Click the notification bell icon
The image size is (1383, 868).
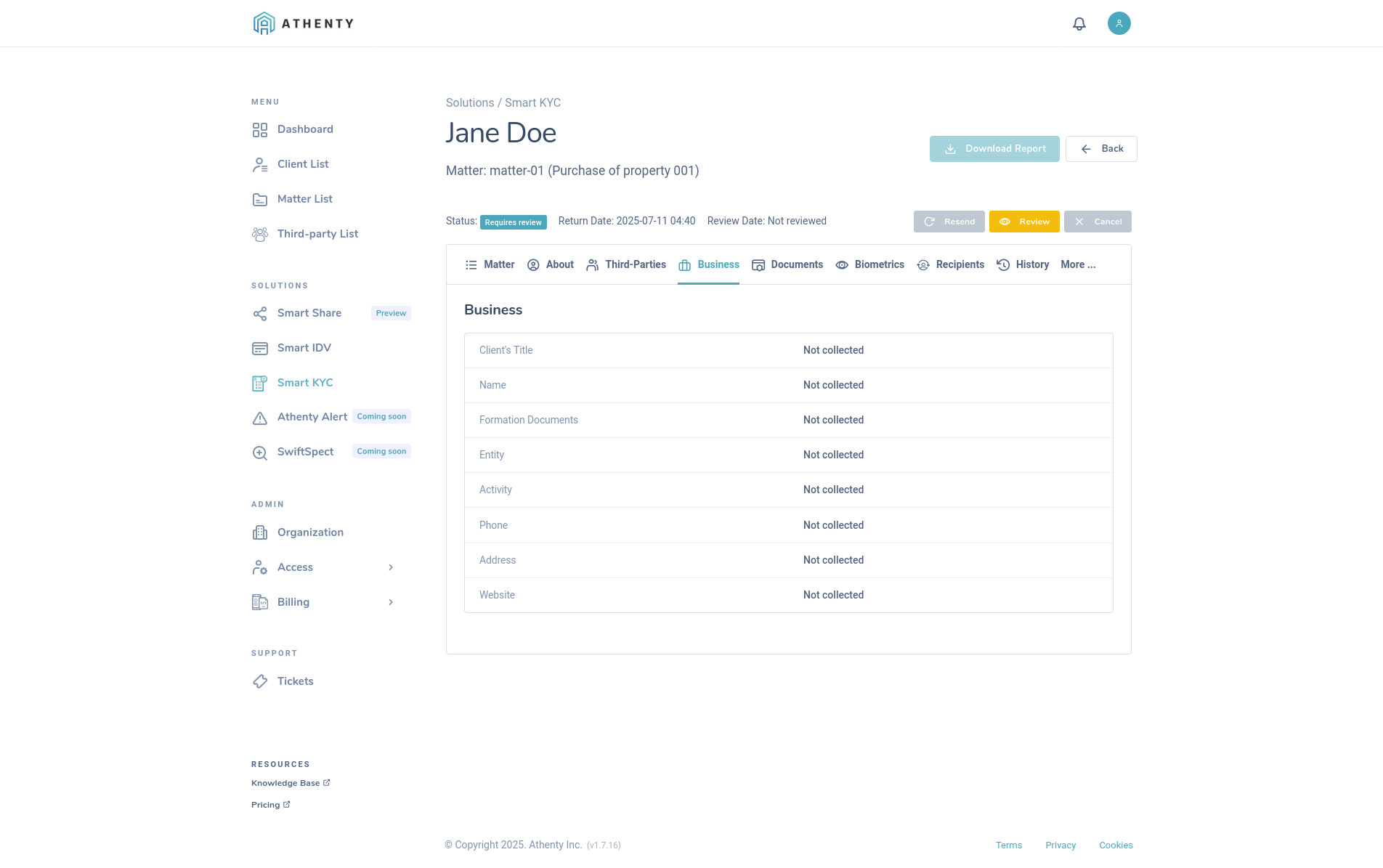click(1079, 24)
